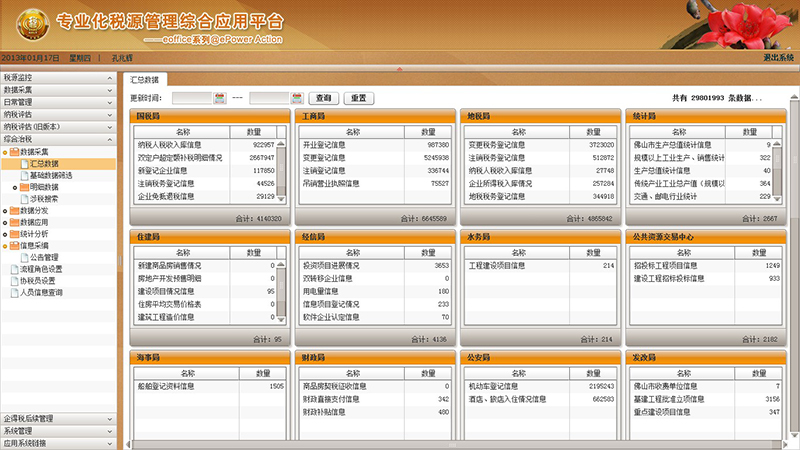Click the page icon beside 流程角色设置
The width and height of the screenshot is (800, 450).
(x=14, y=269)
